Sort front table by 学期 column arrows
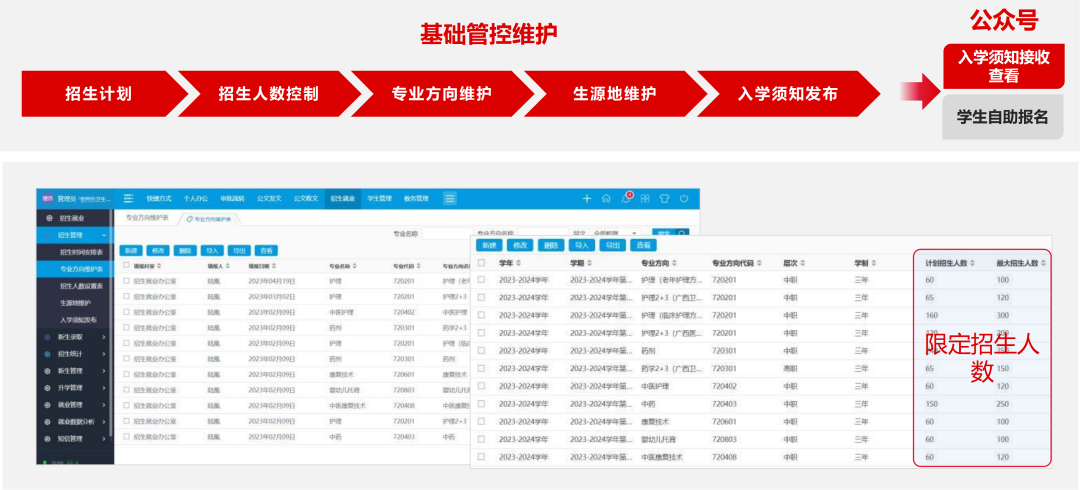 [590, 263]
